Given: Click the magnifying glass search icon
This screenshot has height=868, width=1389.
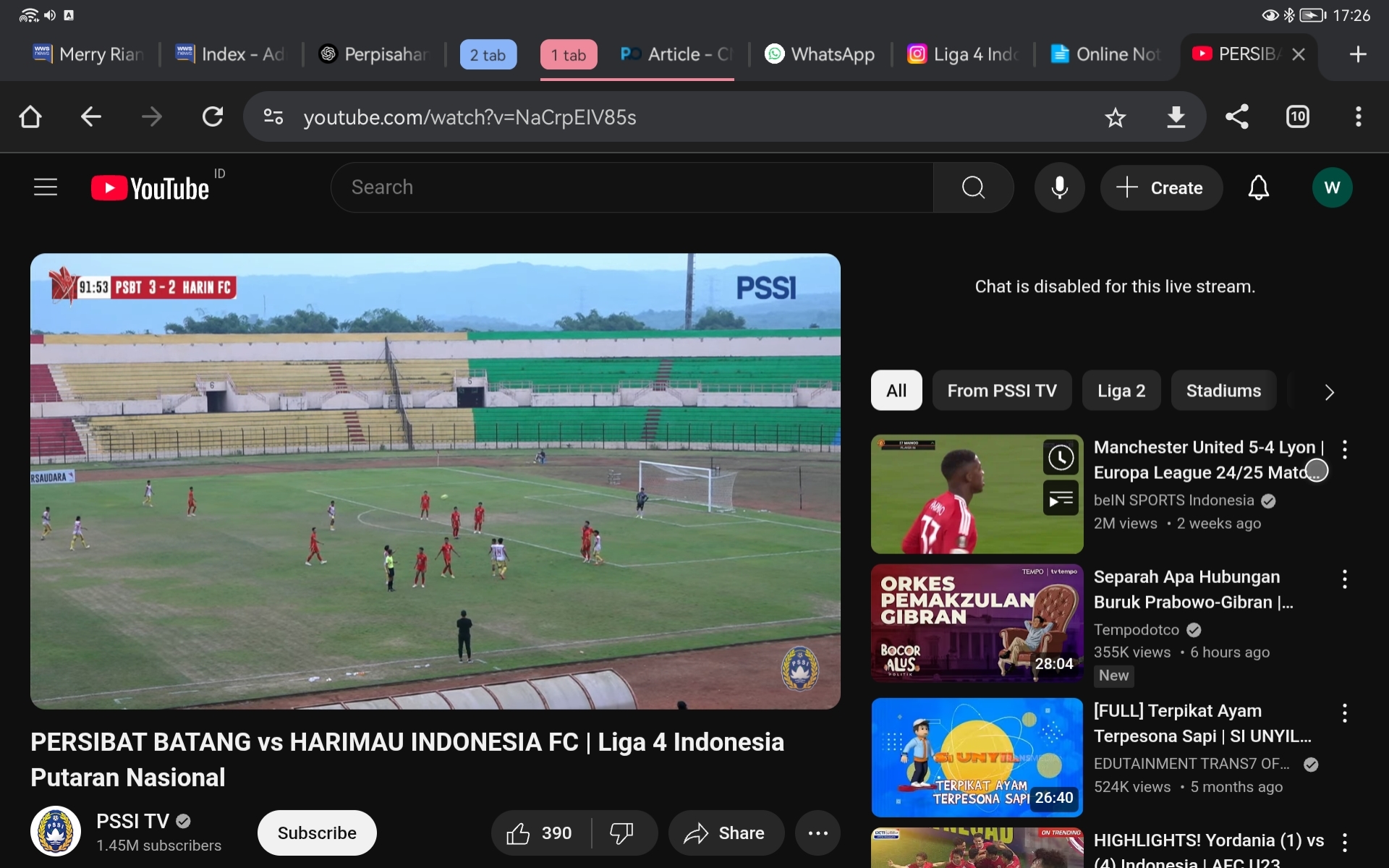Looking at the screenshot, I should [x=973, y=187].
